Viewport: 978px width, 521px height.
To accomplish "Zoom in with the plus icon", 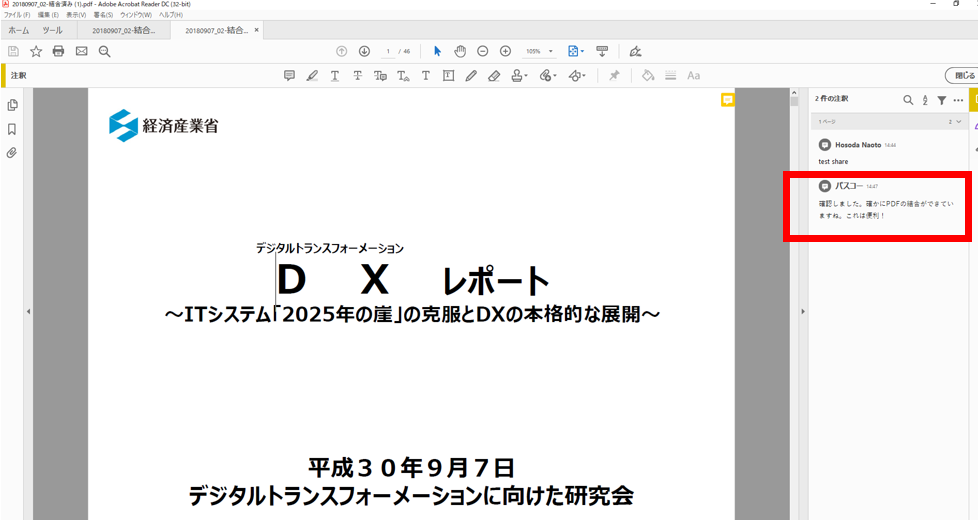I will pyautogui.click(x=506, y=51).
